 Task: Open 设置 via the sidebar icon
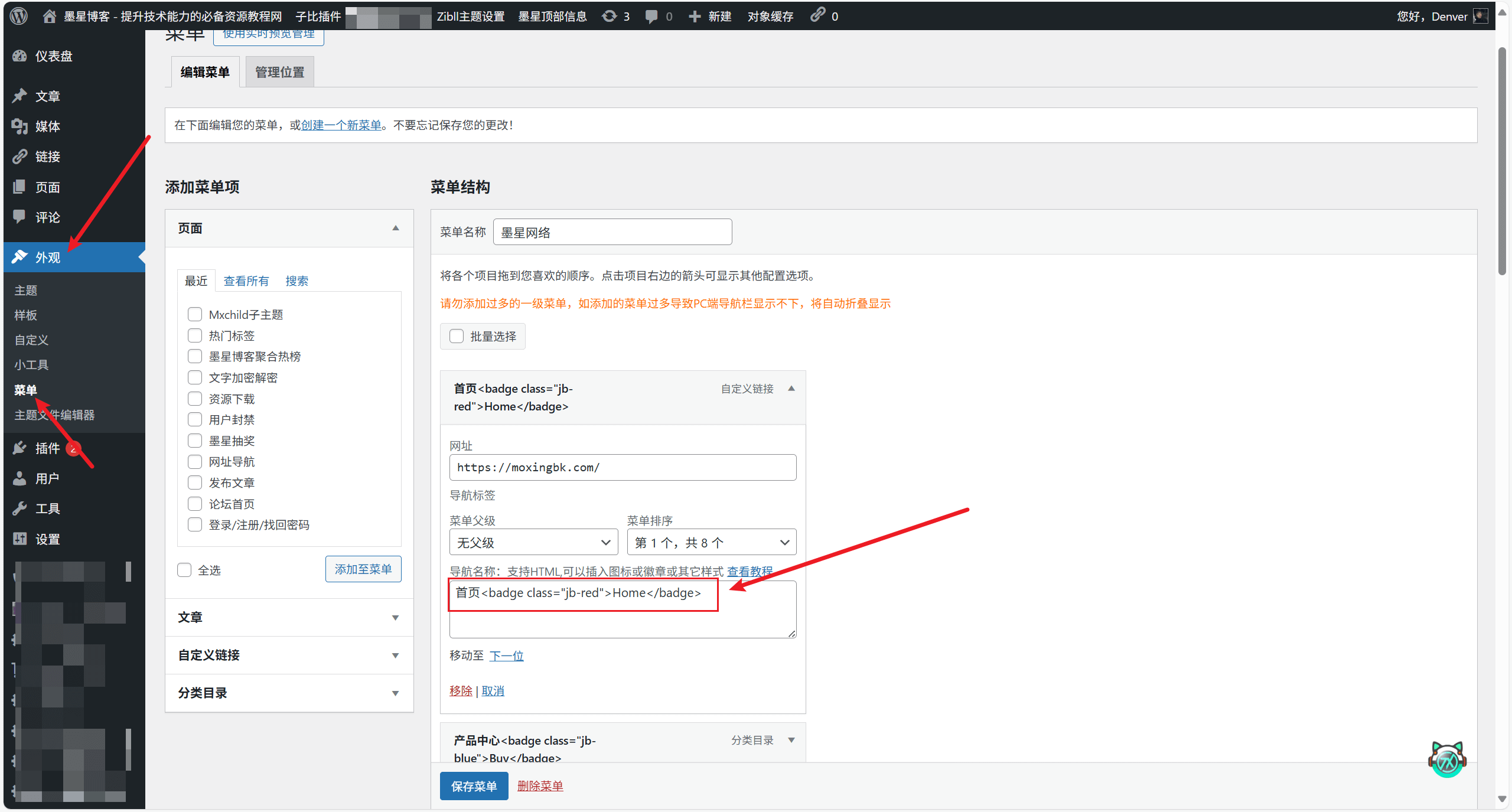[19, 539]
